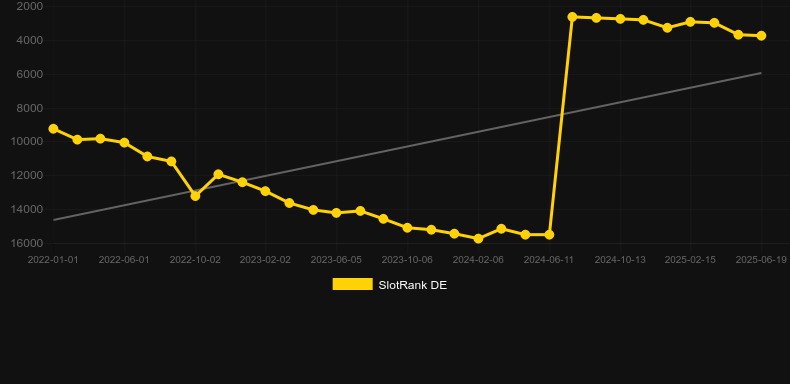790x384 pixels.
Task: Click the 2022-01-01 x-axis date label
Action: click(53, 260)
